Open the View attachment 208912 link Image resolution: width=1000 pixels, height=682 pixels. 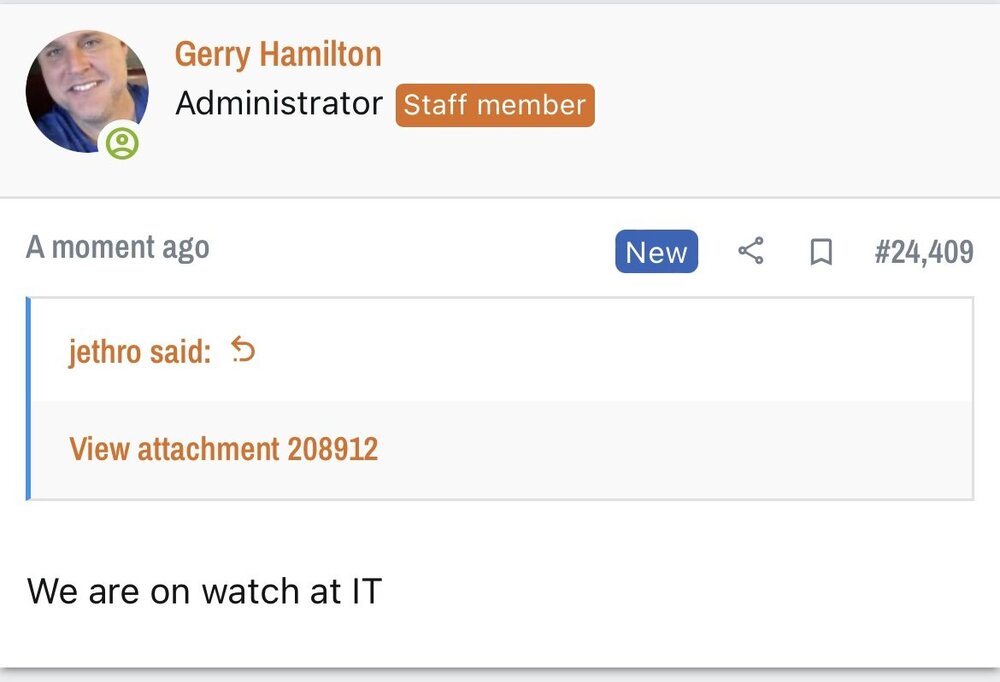(x=224, y=449)
